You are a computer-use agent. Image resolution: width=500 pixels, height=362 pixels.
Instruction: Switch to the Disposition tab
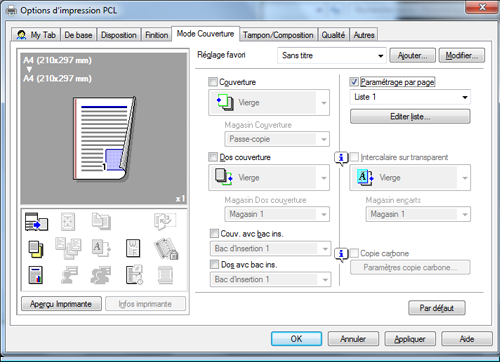119,35
